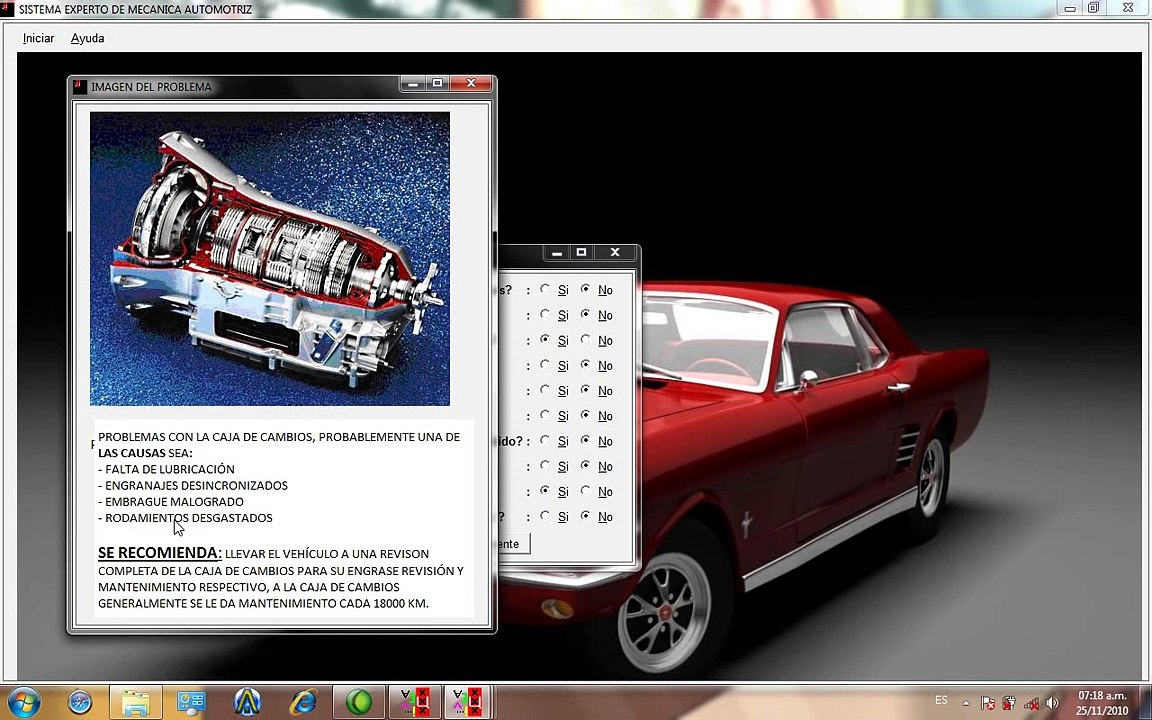Open Windows Explorer folder icon in taskbar

pyautogui.click(x=136, y=702)
